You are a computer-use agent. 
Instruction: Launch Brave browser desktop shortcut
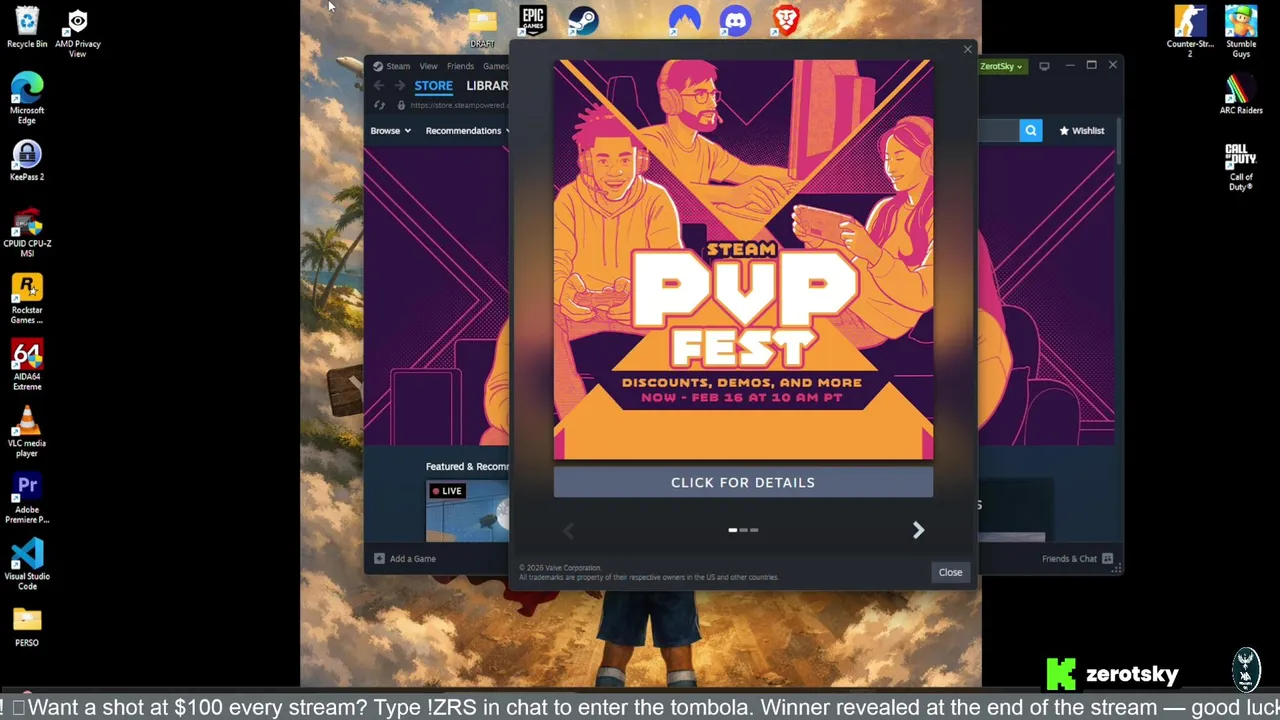[786, 21]
